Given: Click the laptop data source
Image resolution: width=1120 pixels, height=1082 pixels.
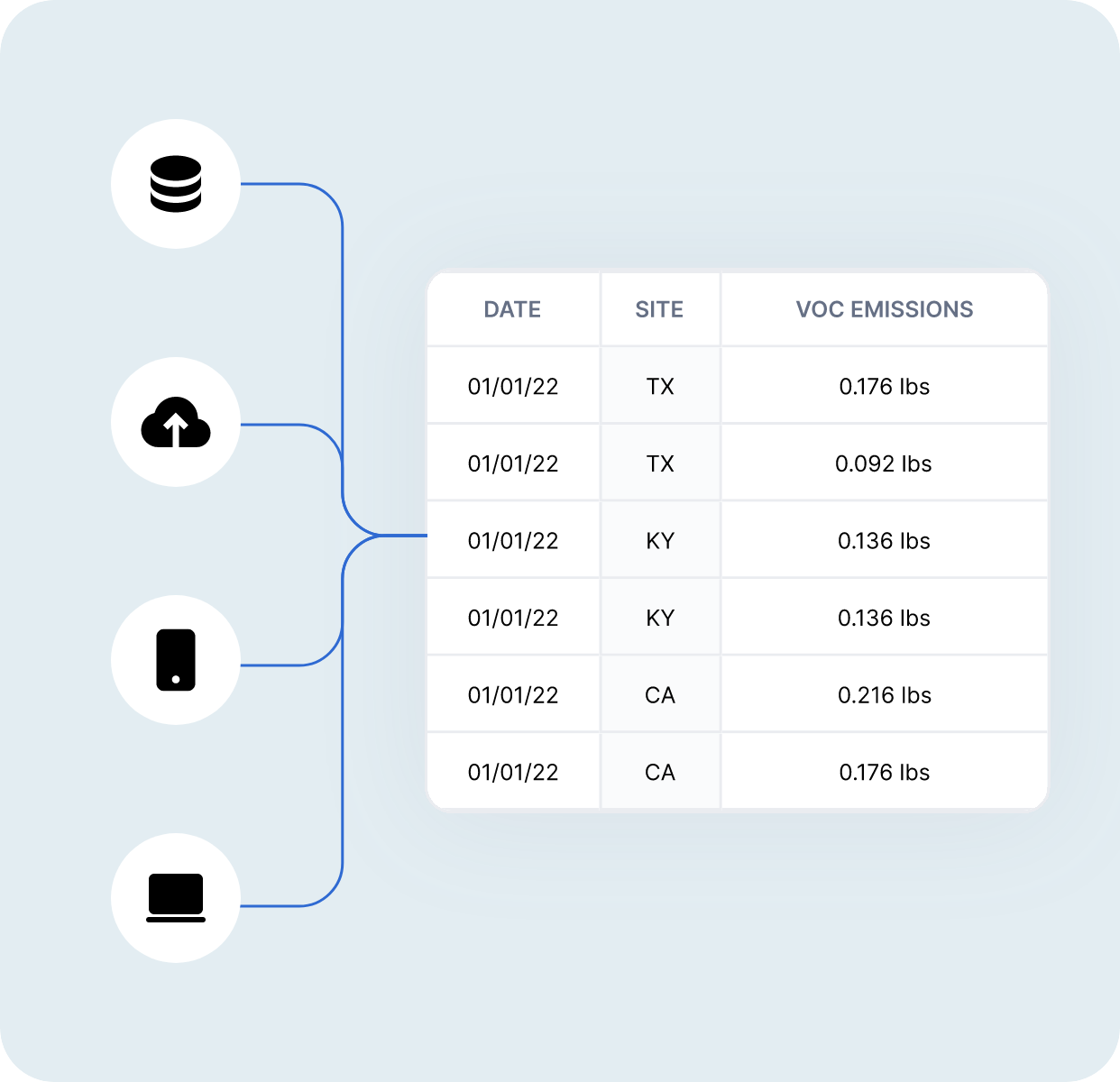Looking at the screenshot, I should [176, 899].
